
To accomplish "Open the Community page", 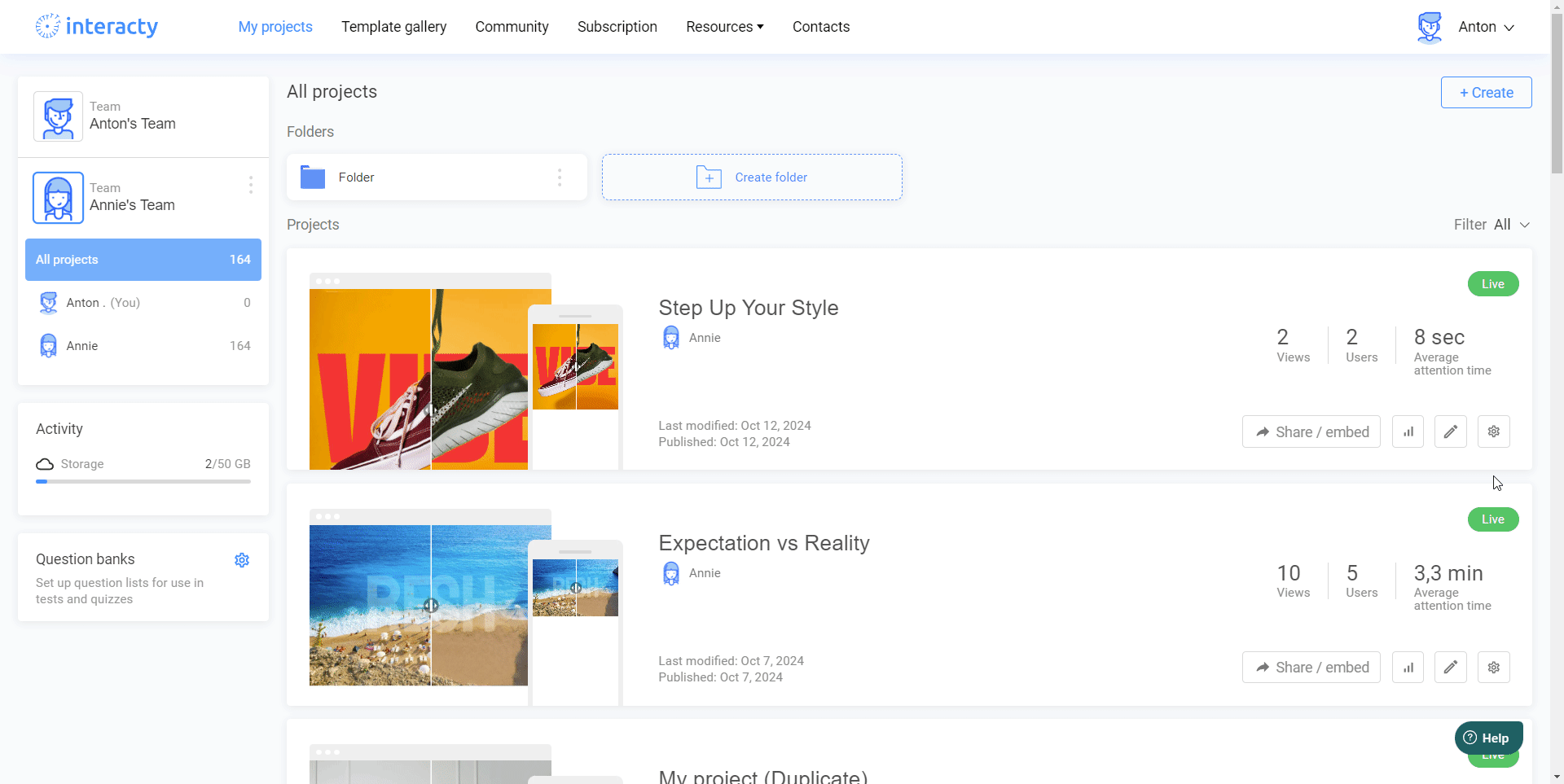I will [x=512, y=27].
